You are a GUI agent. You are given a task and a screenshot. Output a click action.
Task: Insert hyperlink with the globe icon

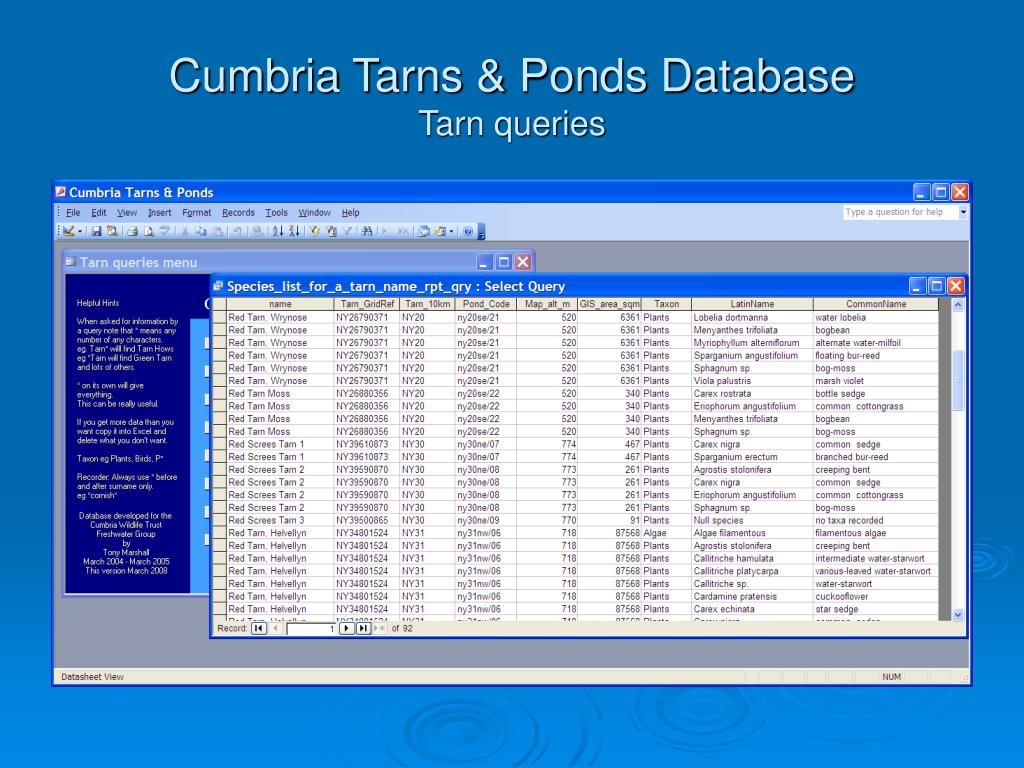click(257, 231)
